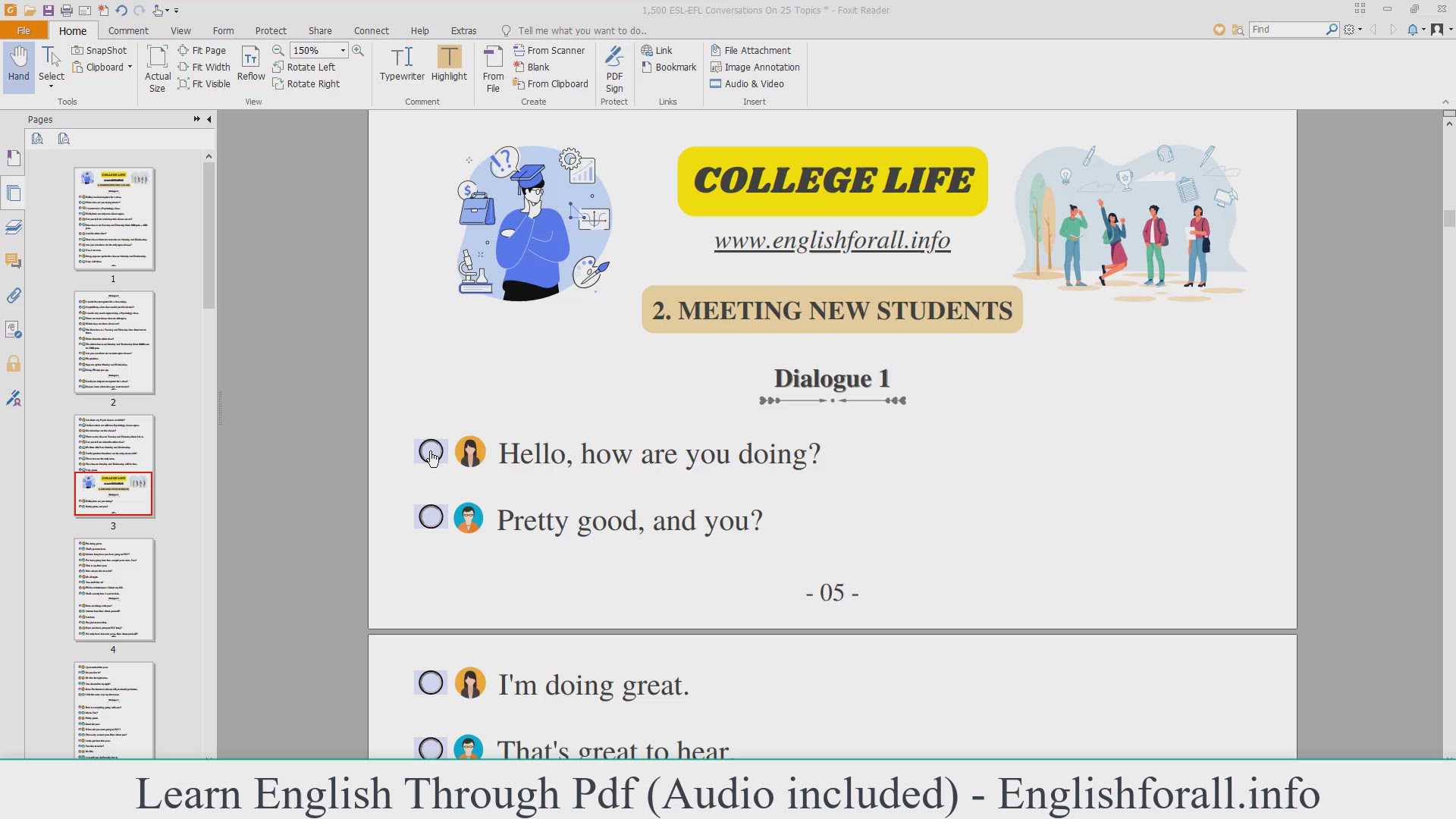Image resolution: width=1456 pixels, height=819 pixels.
Task: Click audio radio button beside 'Hello, how are you doing?'
Action: [431, 451]
